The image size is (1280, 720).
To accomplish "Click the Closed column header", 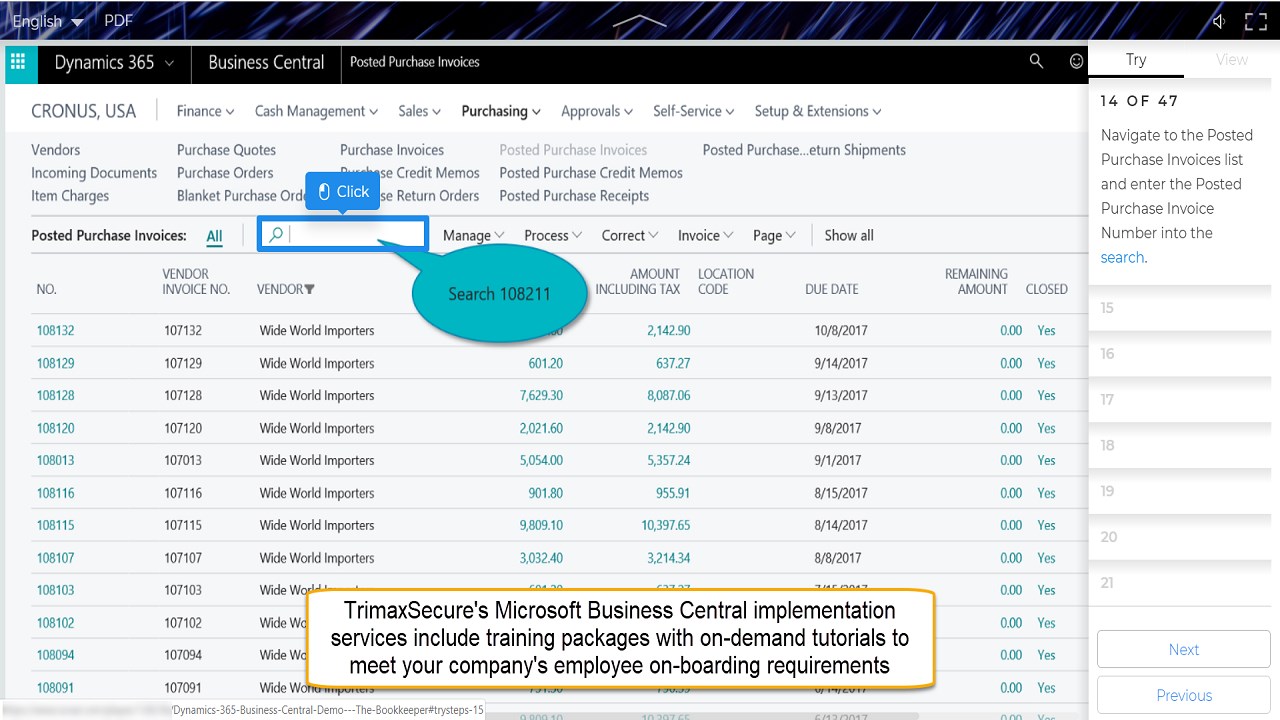I will click(x=1046, y=289).
